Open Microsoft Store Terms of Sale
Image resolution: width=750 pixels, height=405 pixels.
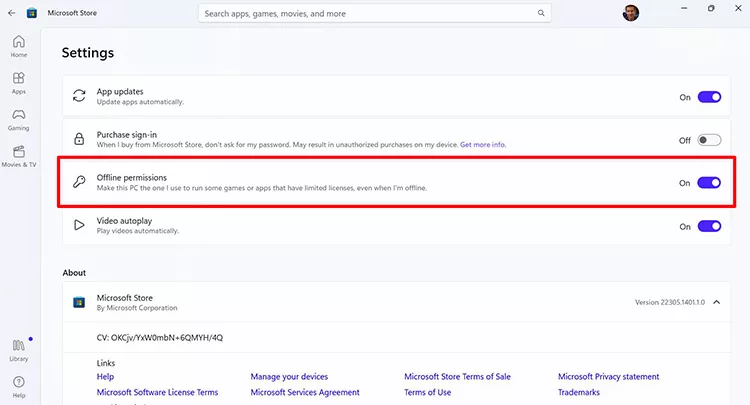(x=457, y=377)
